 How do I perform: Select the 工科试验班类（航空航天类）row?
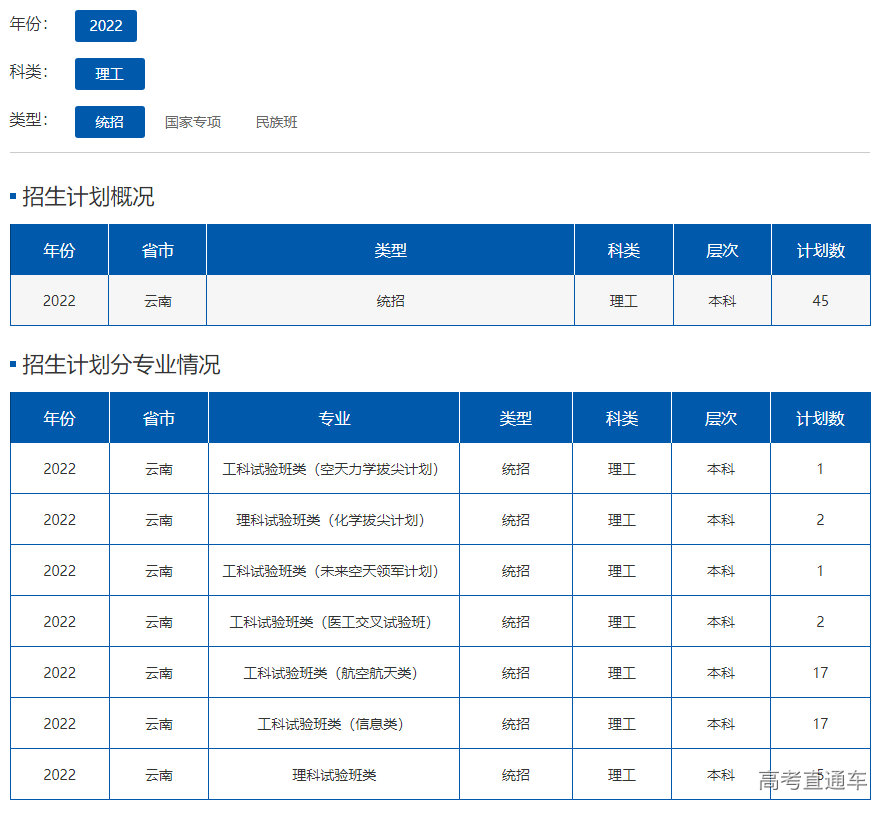pos(333,671)
